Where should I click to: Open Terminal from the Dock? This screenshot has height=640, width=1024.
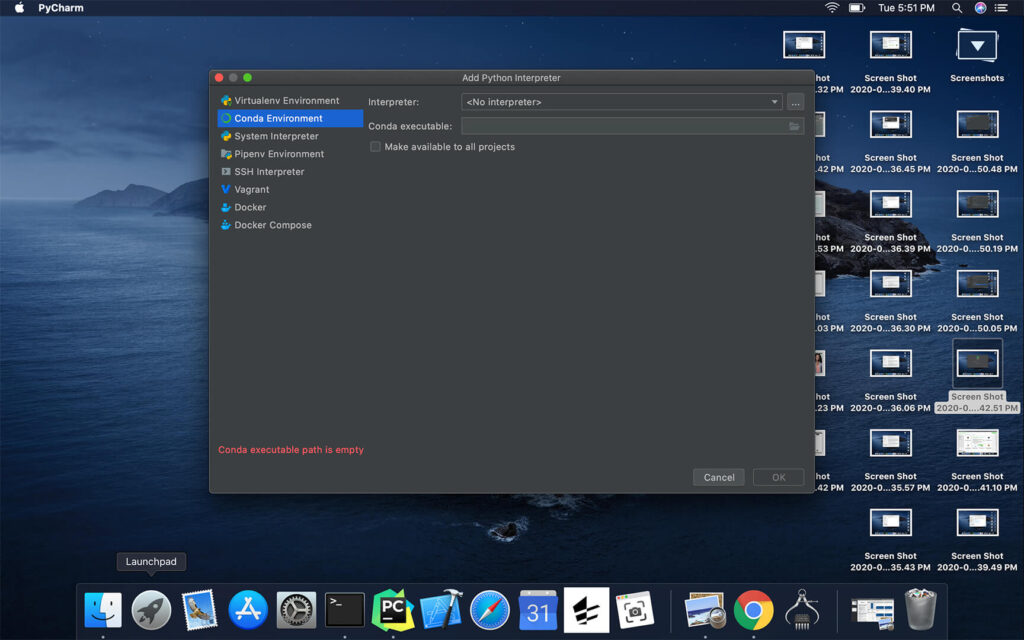tap(345, 611)
